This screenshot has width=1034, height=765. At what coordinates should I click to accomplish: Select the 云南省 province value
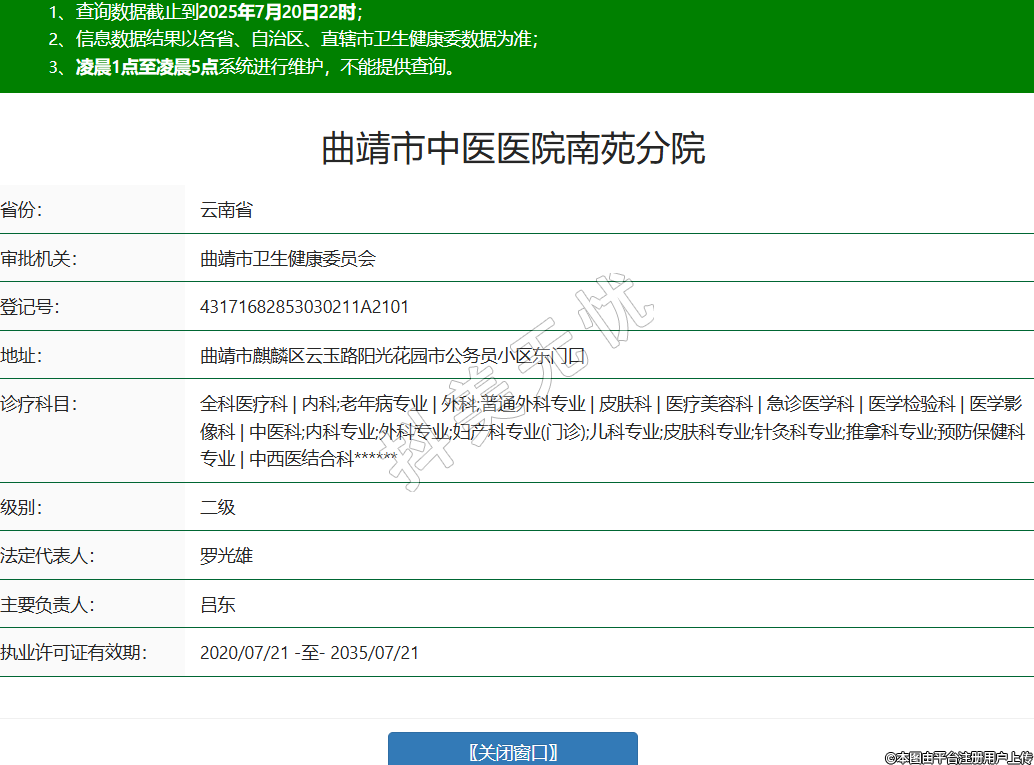(x=226, y=210)
